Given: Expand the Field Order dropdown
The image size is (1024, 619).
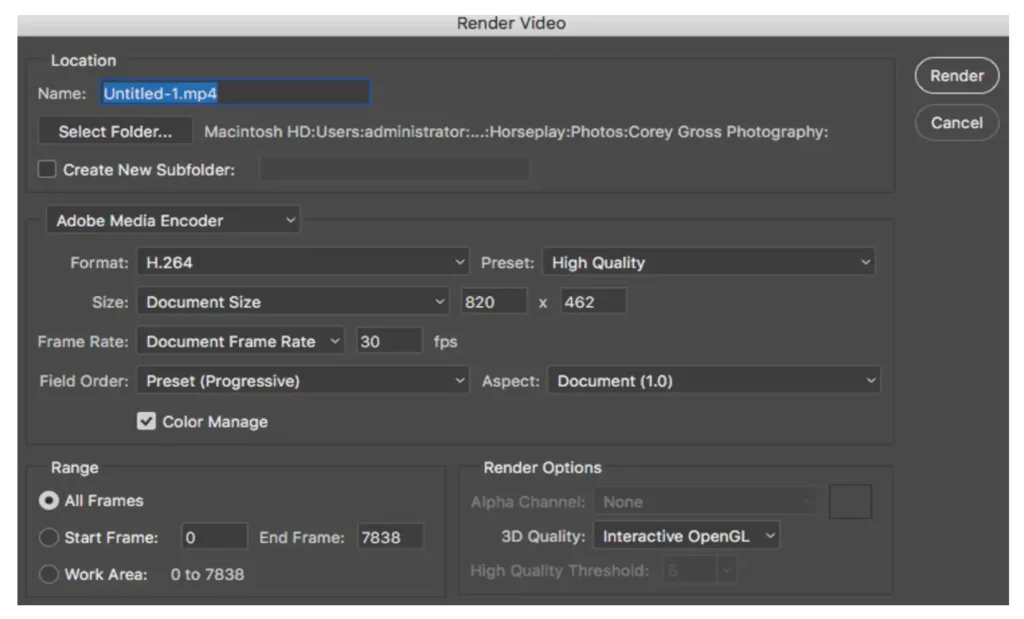Looking at the screenshot, I should click(x=304, y=381).
